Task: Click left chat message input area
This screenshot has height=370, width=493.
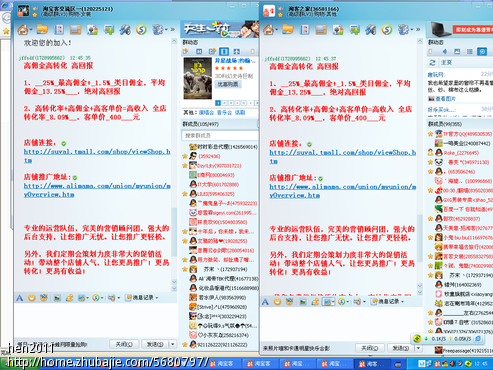Action: [x=95, y=320]
